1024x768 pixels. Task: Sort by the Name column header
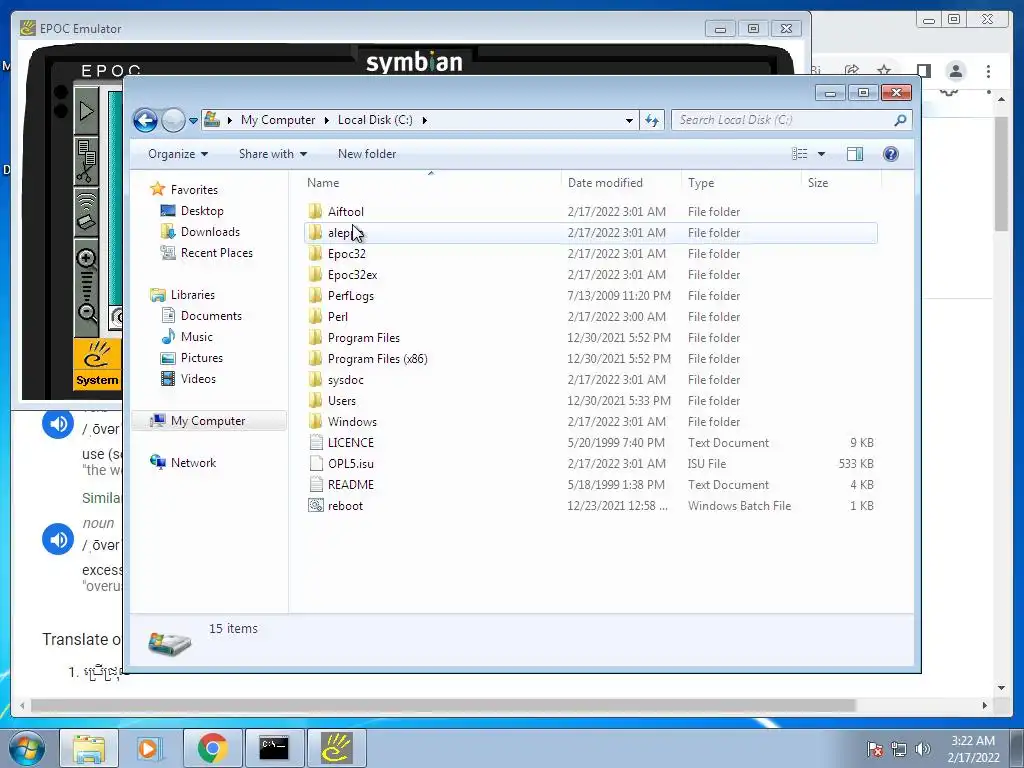[431, 183]
